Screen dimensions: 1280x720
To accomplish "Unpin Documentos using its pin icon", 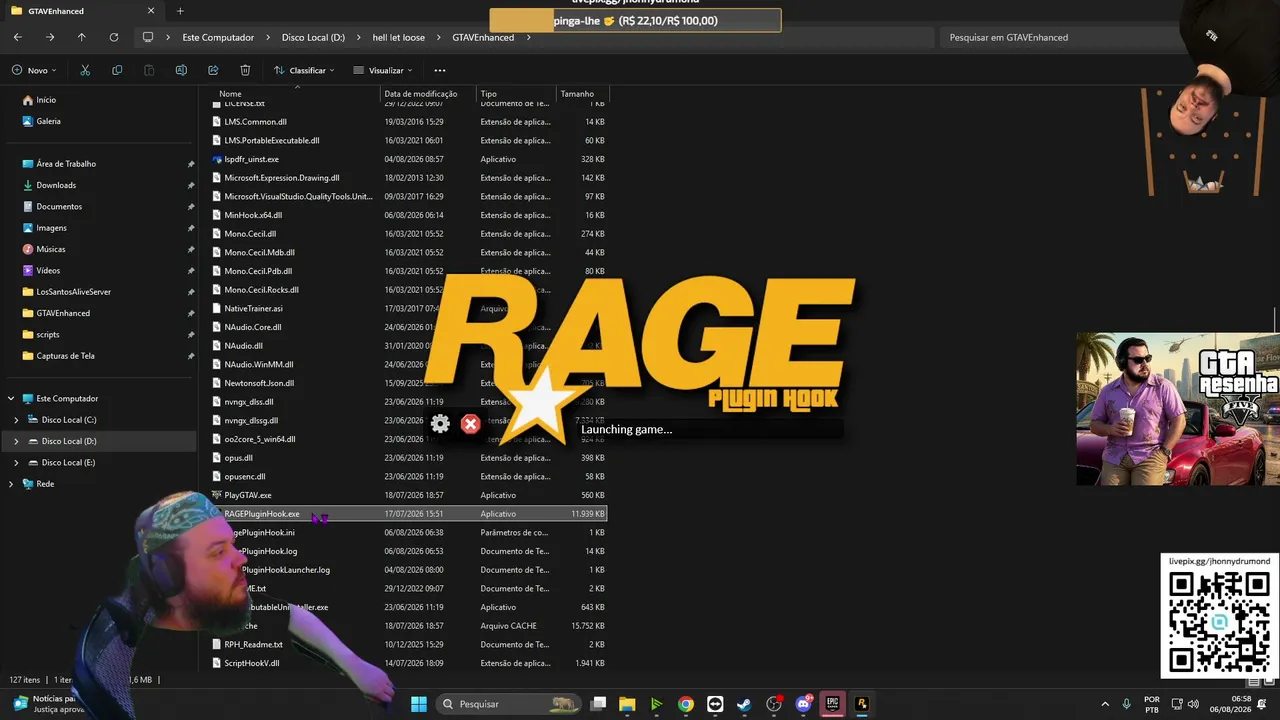I will (x=191, y=206).
